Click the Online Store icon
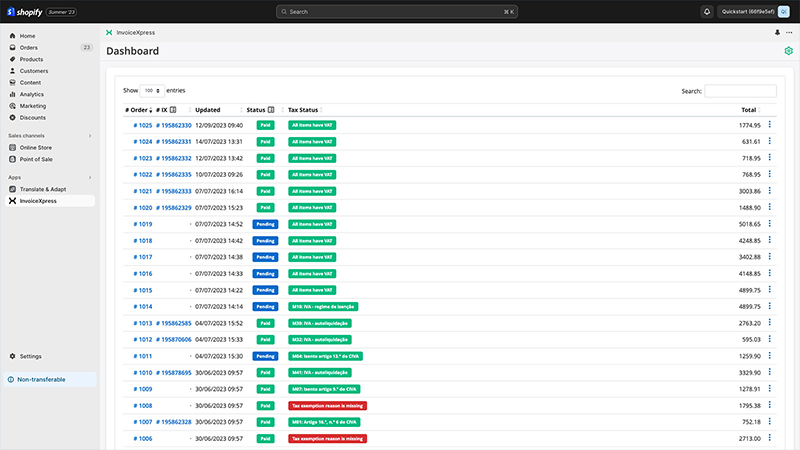Viewport: 800px width, 450px height. [x=12, y=147]
